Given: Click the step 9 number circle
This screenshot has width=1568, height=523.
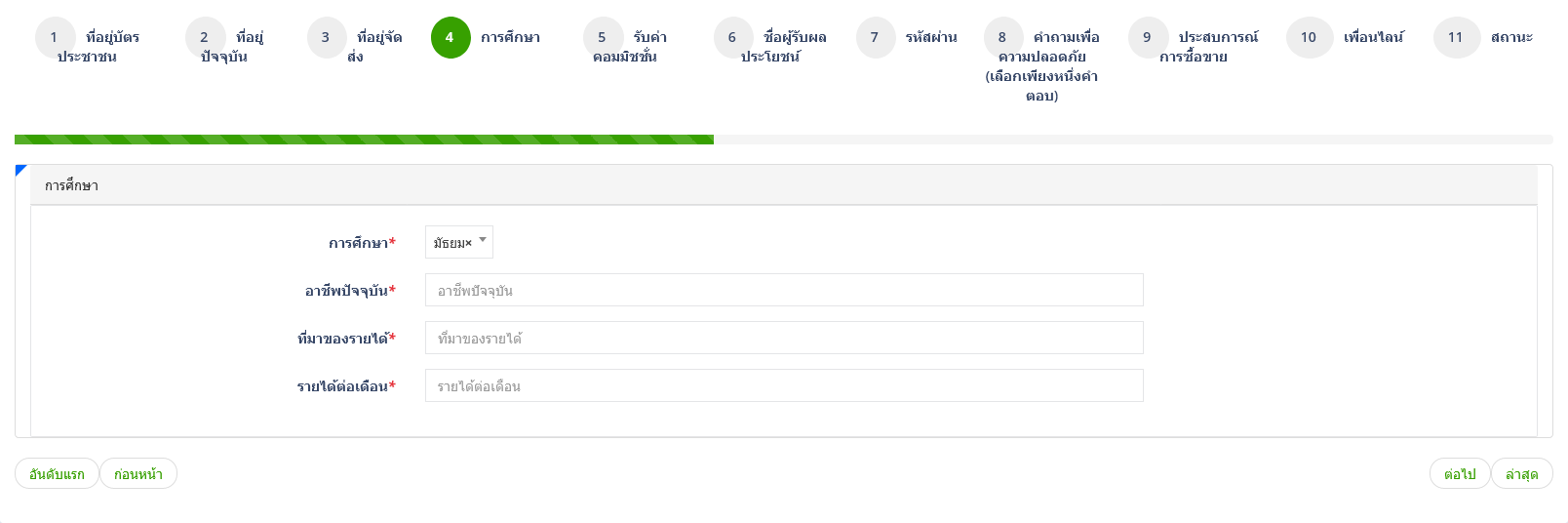Looking at the screenshot, I should (1148, 38).
